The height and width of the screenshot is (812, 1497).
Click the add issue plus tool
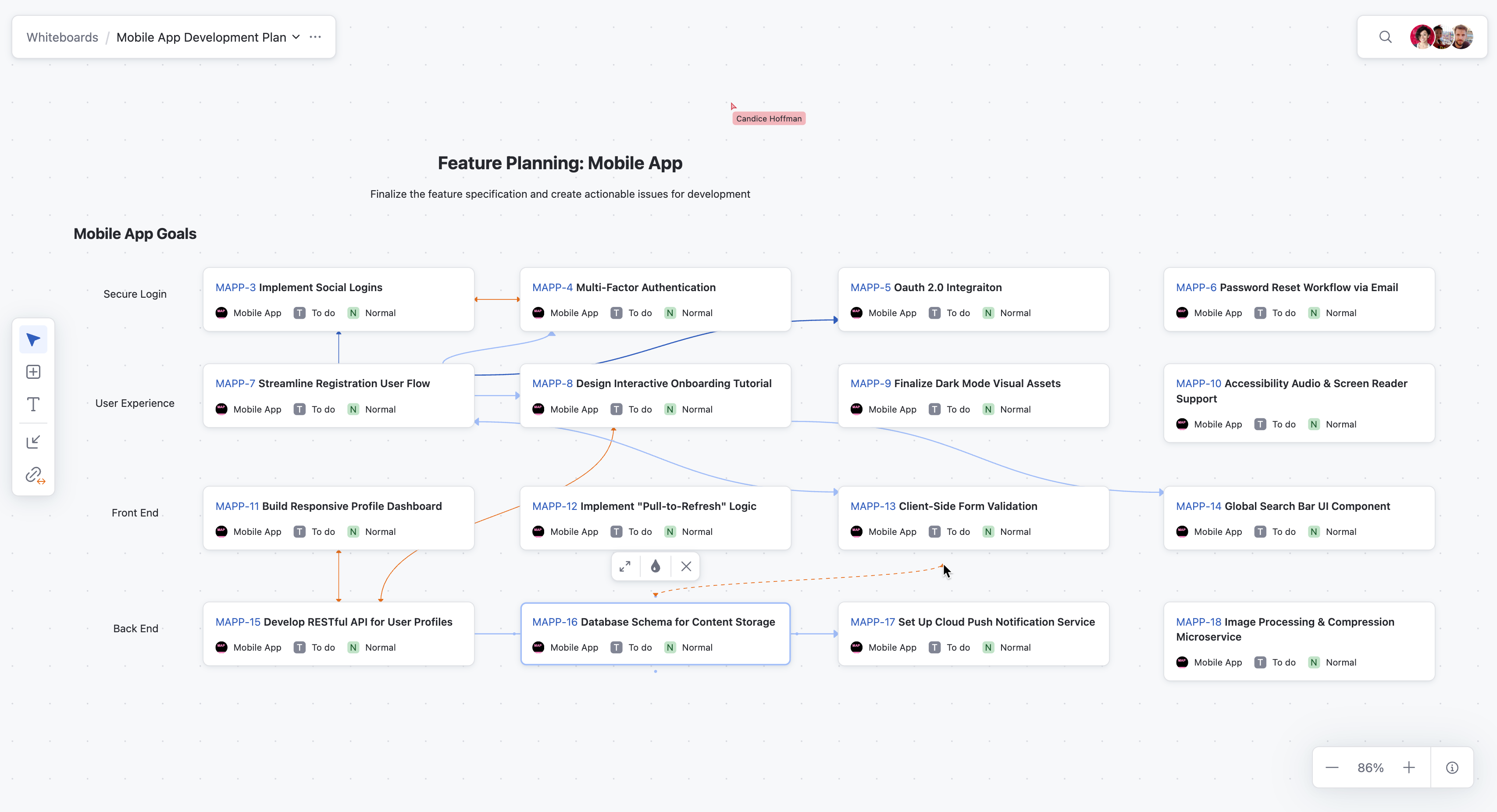coord(33,372)
